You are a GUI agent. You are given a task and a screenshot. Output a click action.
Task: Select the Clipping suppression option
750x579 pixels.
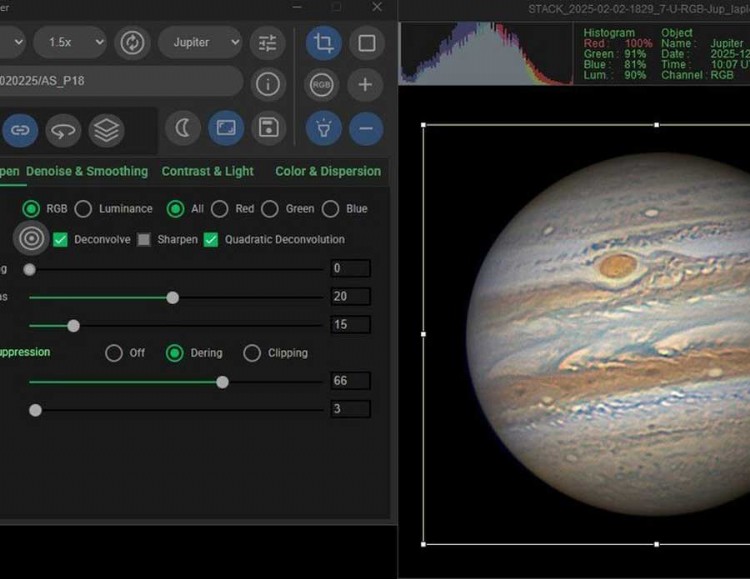252,353
